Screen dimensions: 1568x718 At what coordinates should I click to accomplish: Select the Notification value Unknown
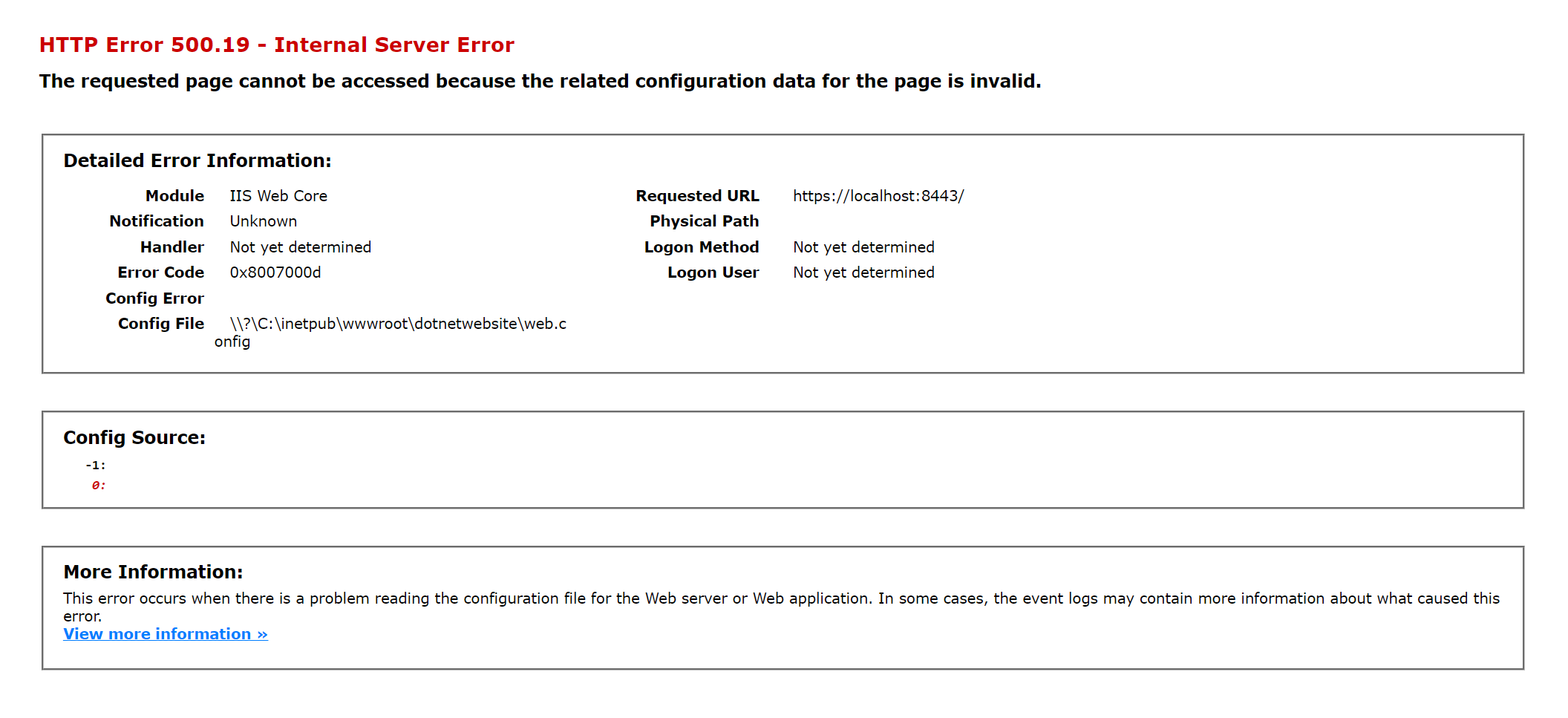[x=263, y=221]
